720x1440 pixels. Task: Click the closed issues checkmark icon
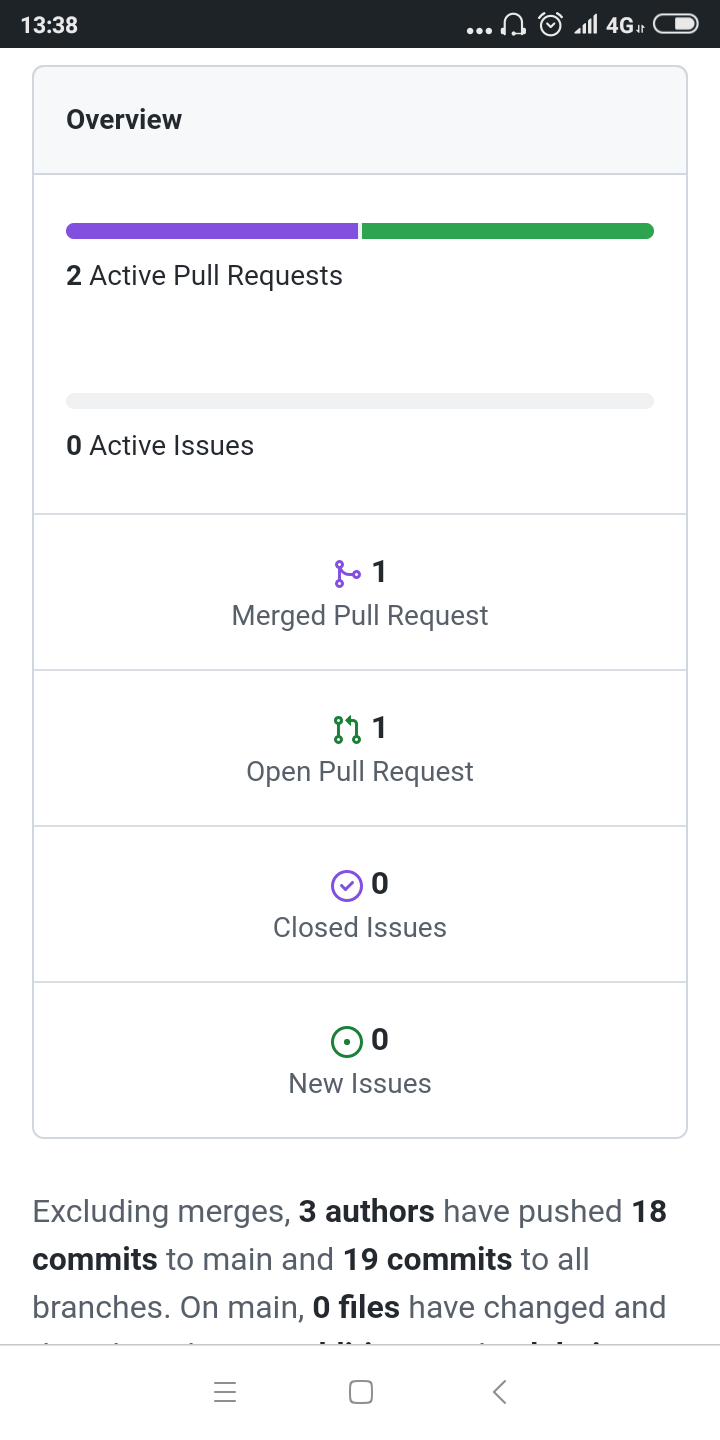click(x=346, y=885)
